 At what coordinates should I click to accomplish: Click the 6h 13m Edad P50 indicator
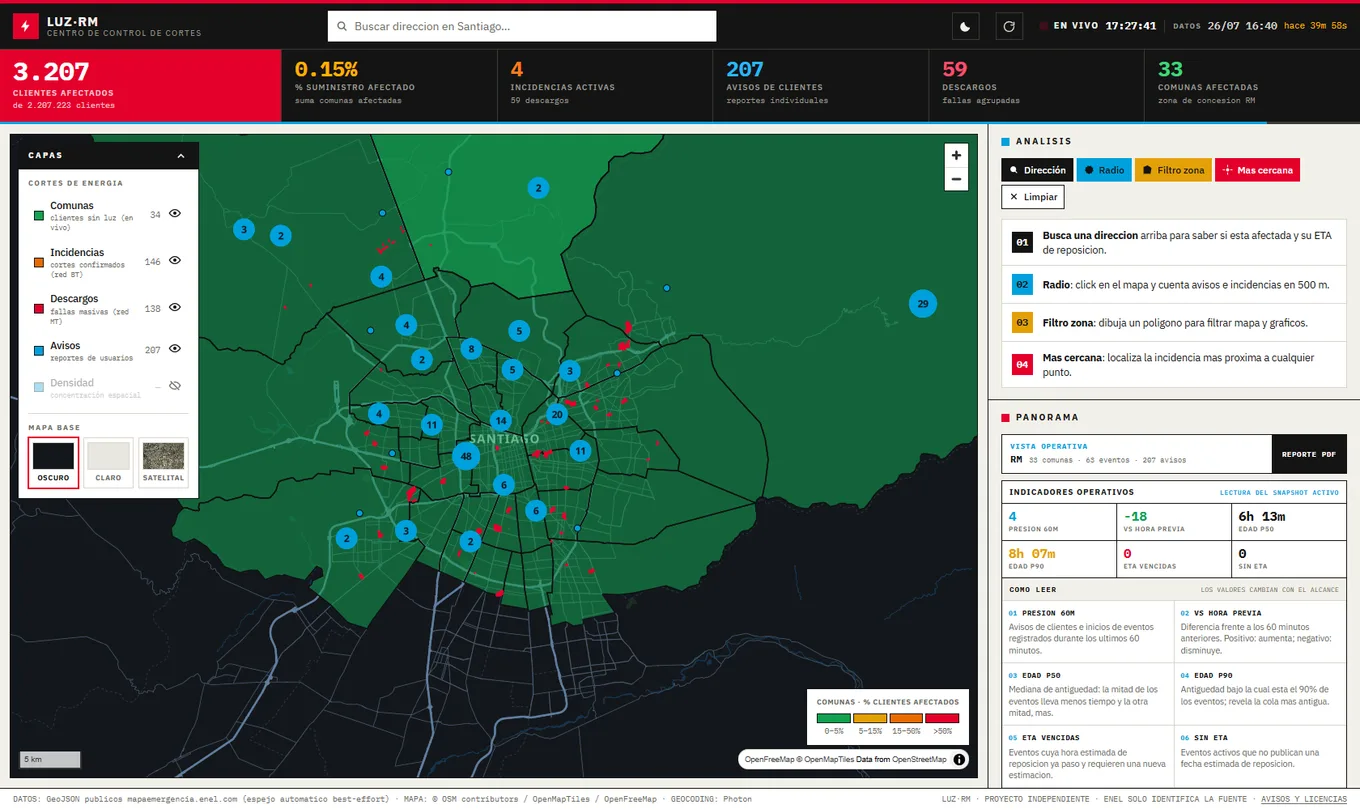[x=1289, y=521]
